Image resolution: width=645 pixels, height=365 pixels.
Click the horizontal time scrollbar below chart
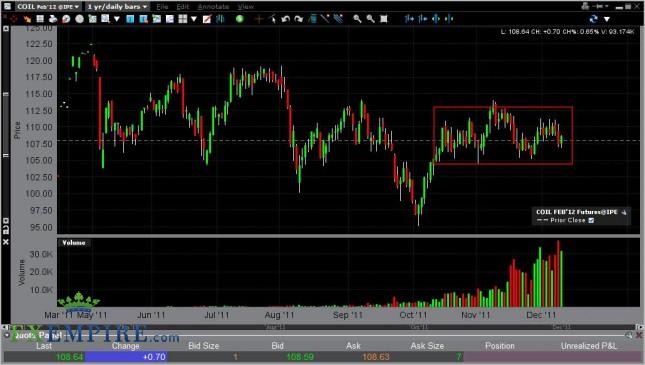pos(323,327)
